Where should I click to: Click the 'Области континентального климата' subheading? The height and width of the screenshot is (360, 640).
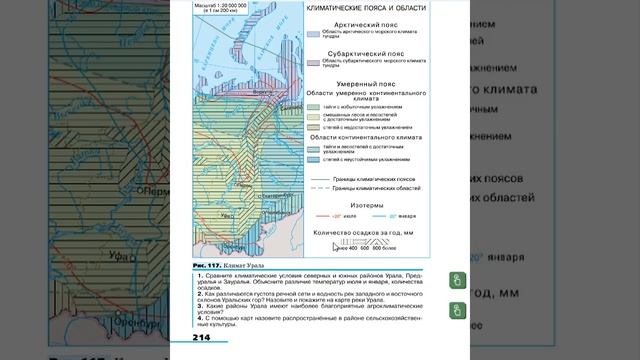click(366, 137)
